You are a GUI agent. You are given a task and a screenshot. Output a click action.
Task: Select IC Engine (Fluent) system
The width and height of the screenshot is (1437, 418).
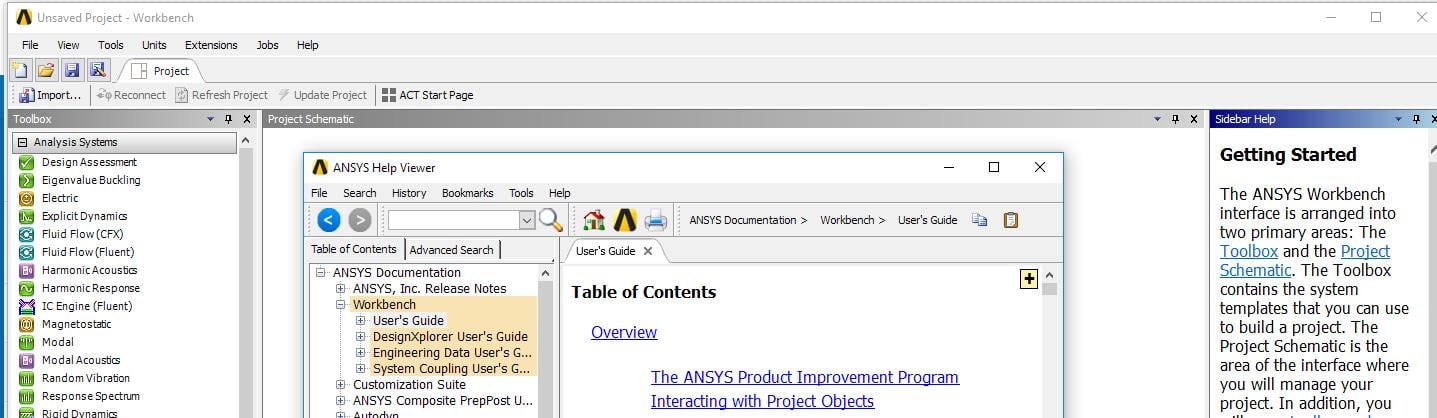(x=87, y=306)
